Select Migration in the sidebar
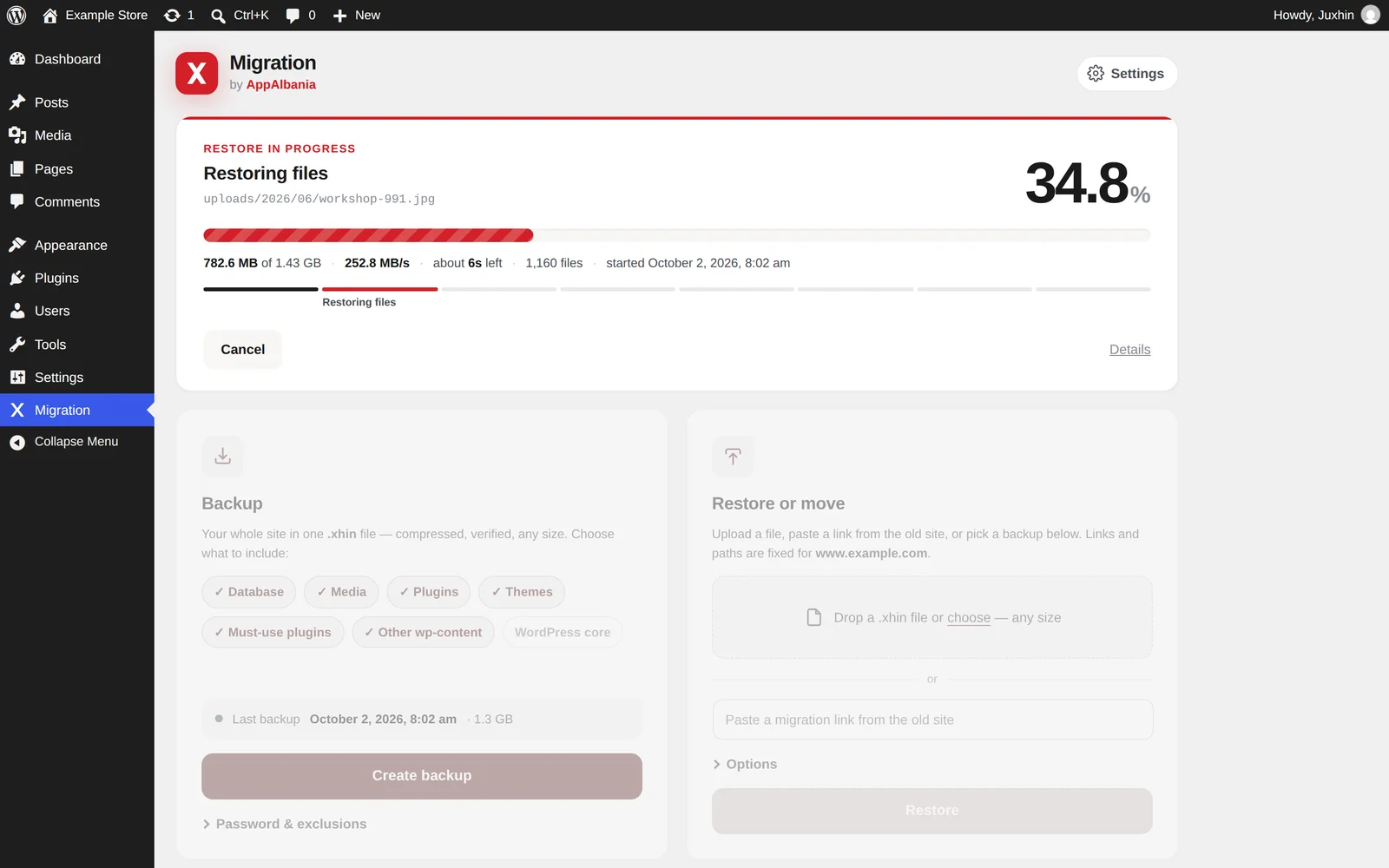The width and height of the screenshot is (1389, 868). click(x=77, y=411)
